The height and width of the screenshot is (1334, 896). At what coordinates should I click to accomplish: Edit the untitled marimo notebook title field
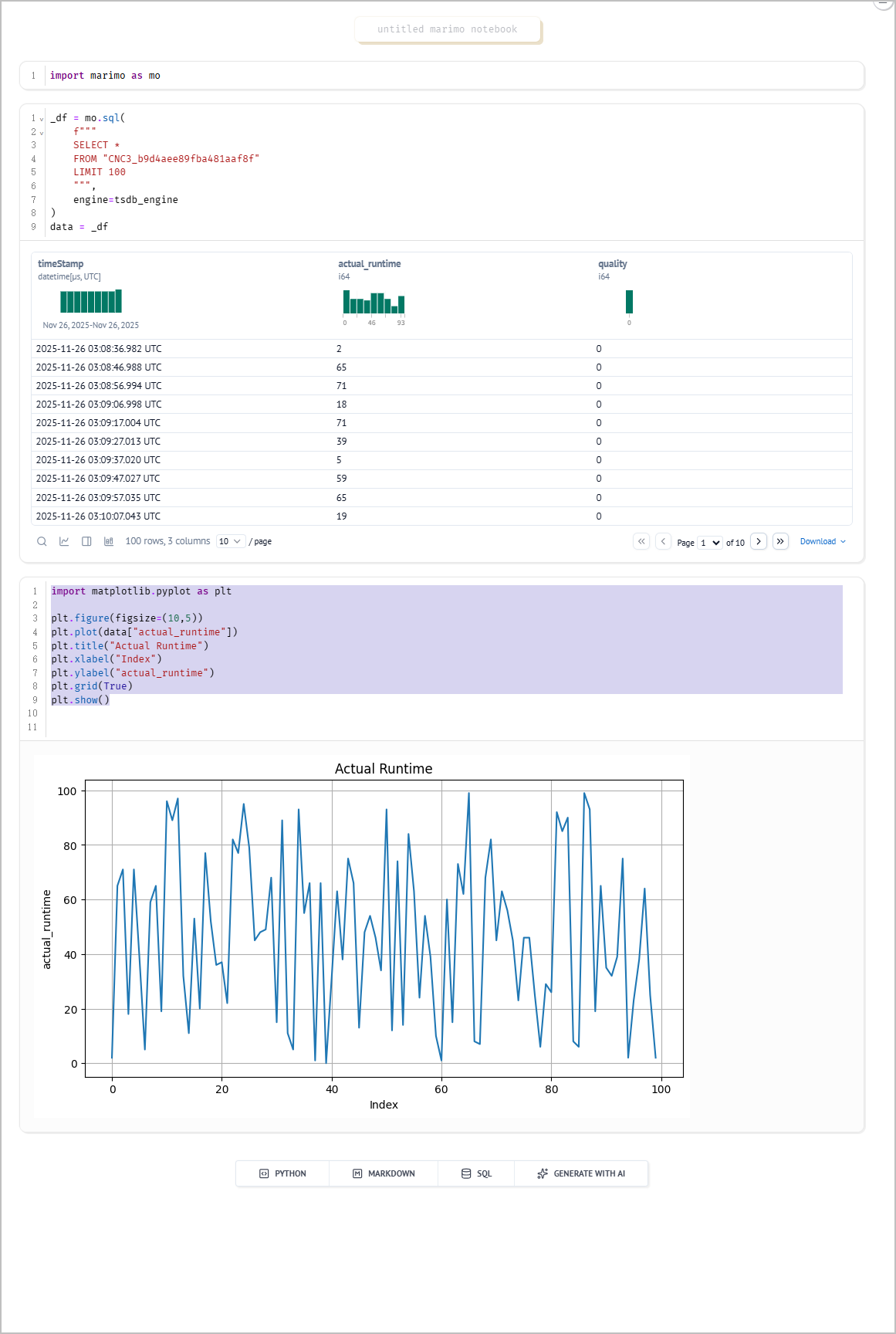coord(448,29)
